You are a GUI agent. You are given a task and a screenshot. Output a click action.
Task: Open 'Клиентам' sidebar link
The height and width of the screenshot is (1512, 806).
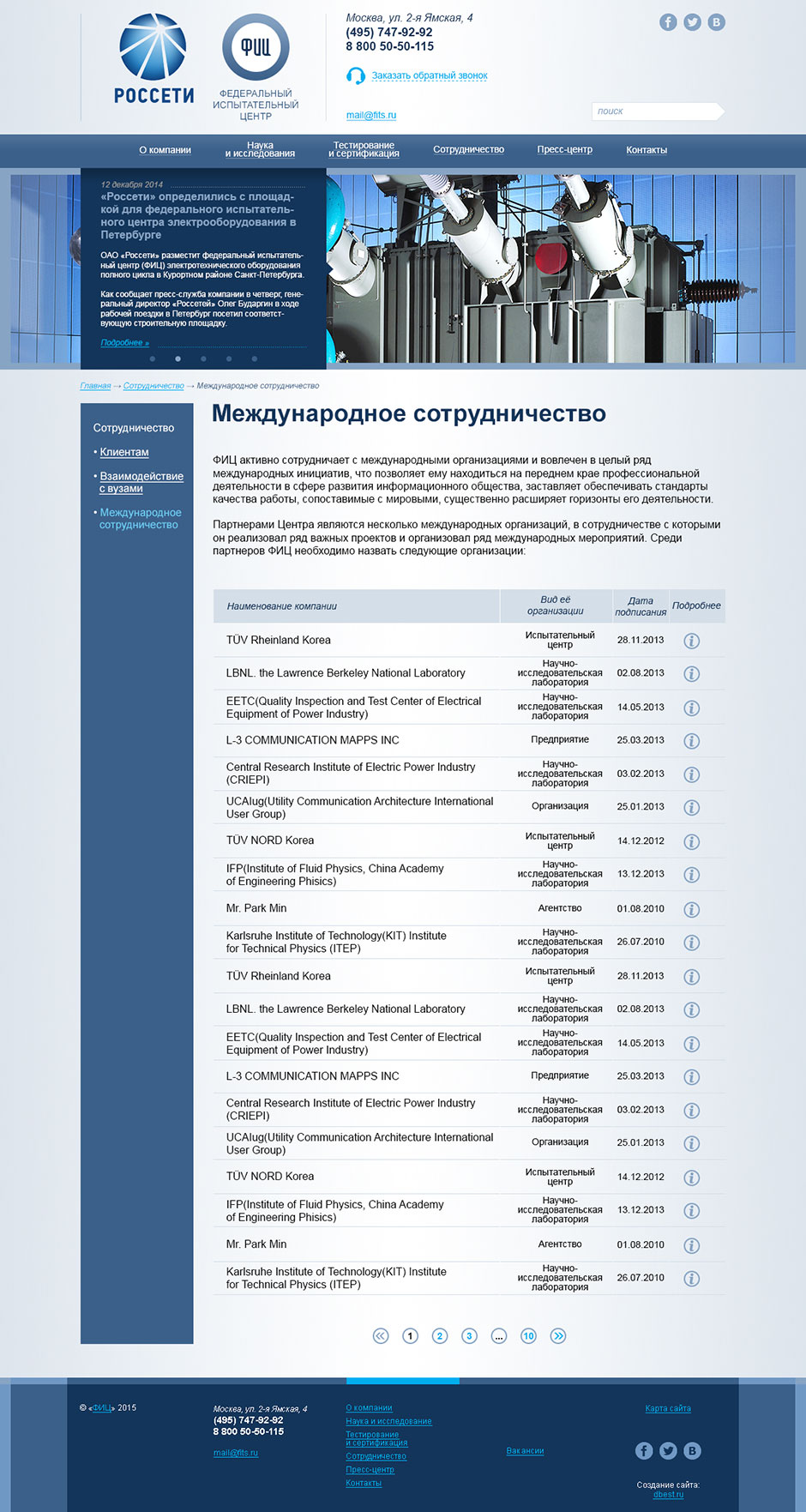click(x=124, y=452)
